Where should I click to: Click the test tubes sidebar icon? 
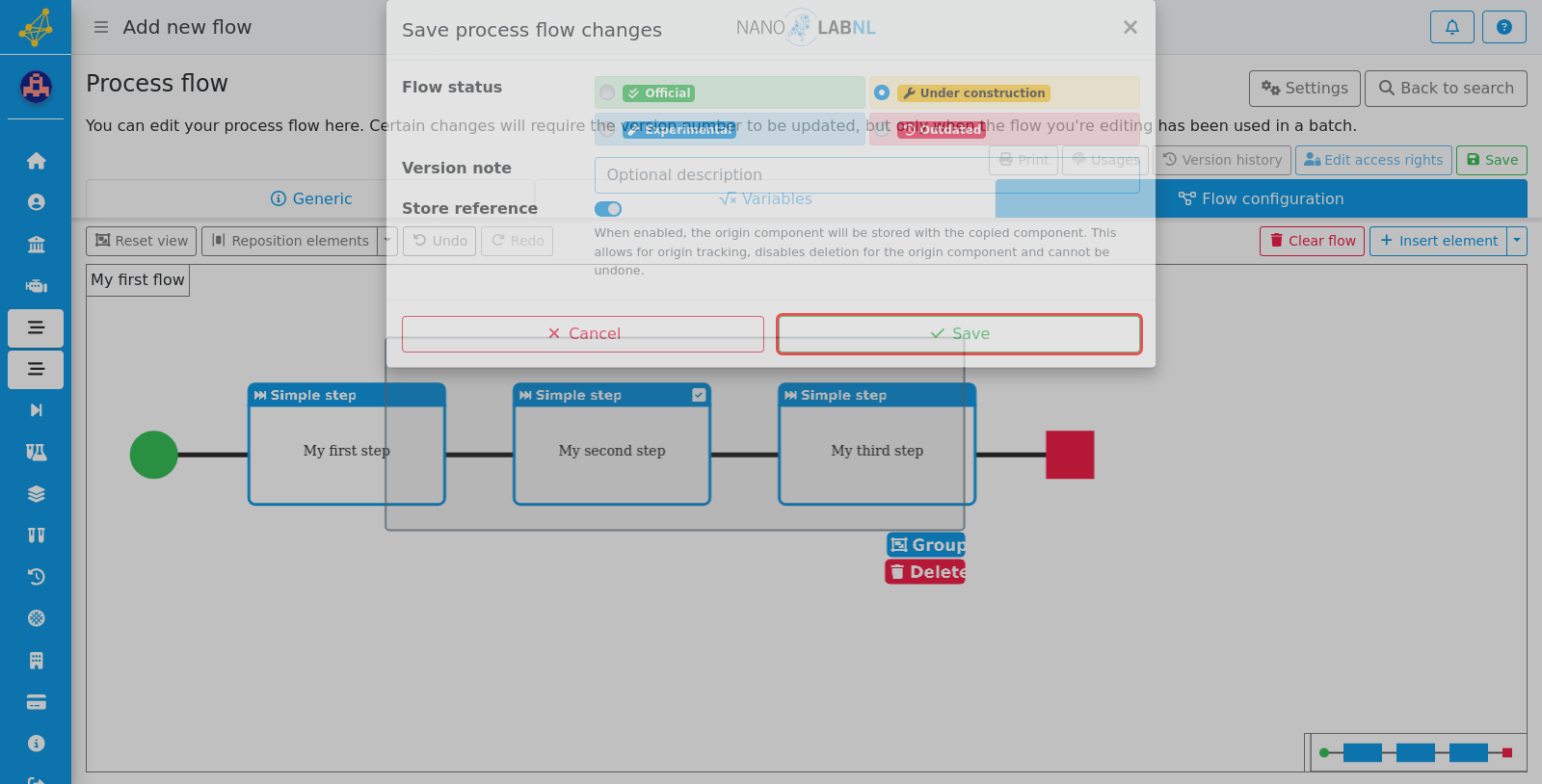pos(36,536)
